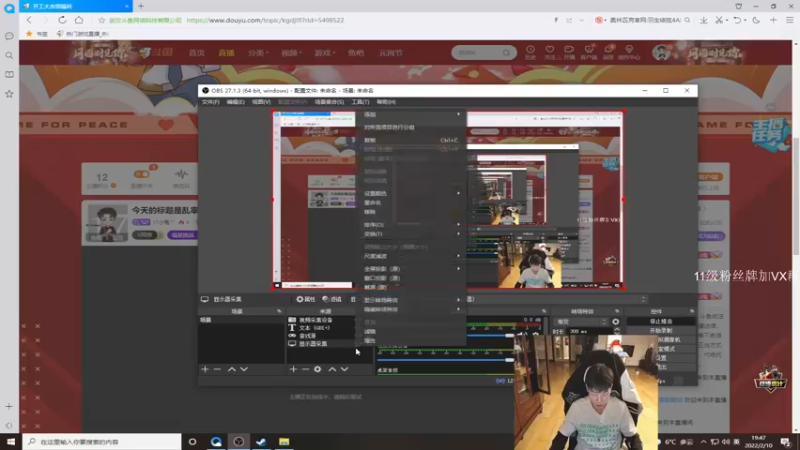
Task: Open OBS 视图(V) menu
Action: tap(261, 102)
